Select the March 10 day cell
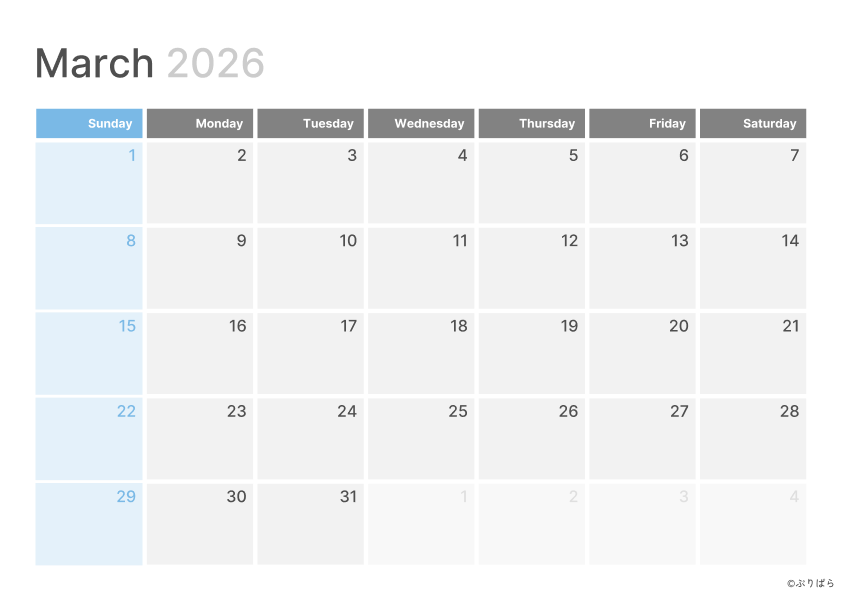The width and height of the screenshot is (842, 595). tap(310, 268)
